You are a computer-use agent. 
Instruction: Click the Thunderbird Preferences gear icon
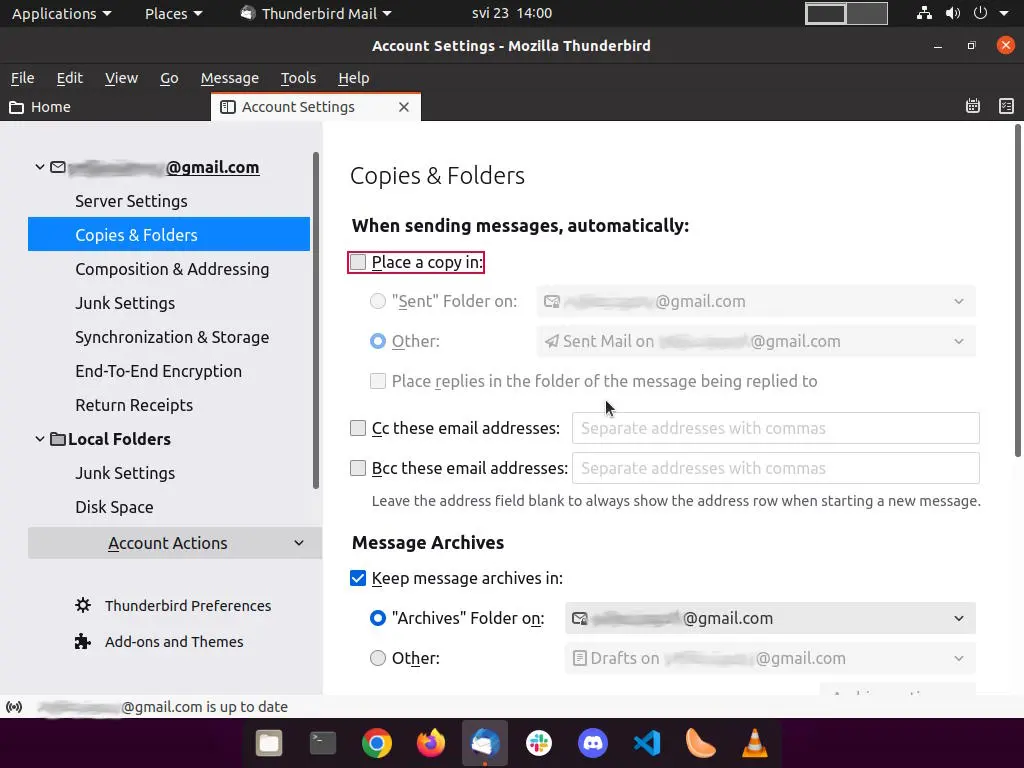click(83, 605)
